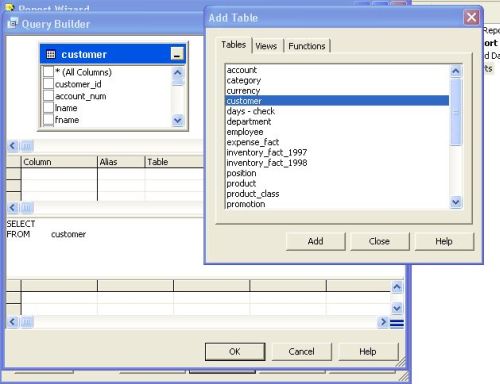Check the account_num column checkbox
This screenshot has height=384, width=500.
click(x=48, y=96)
